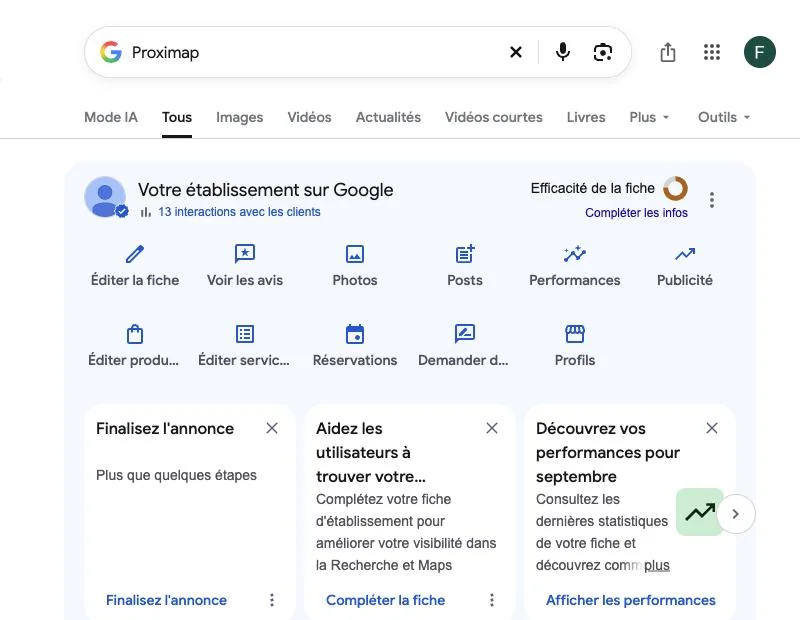The width and height of the screenshot is (800, 620).
Task: Clear the search query with X
Action: pos(516,52)
